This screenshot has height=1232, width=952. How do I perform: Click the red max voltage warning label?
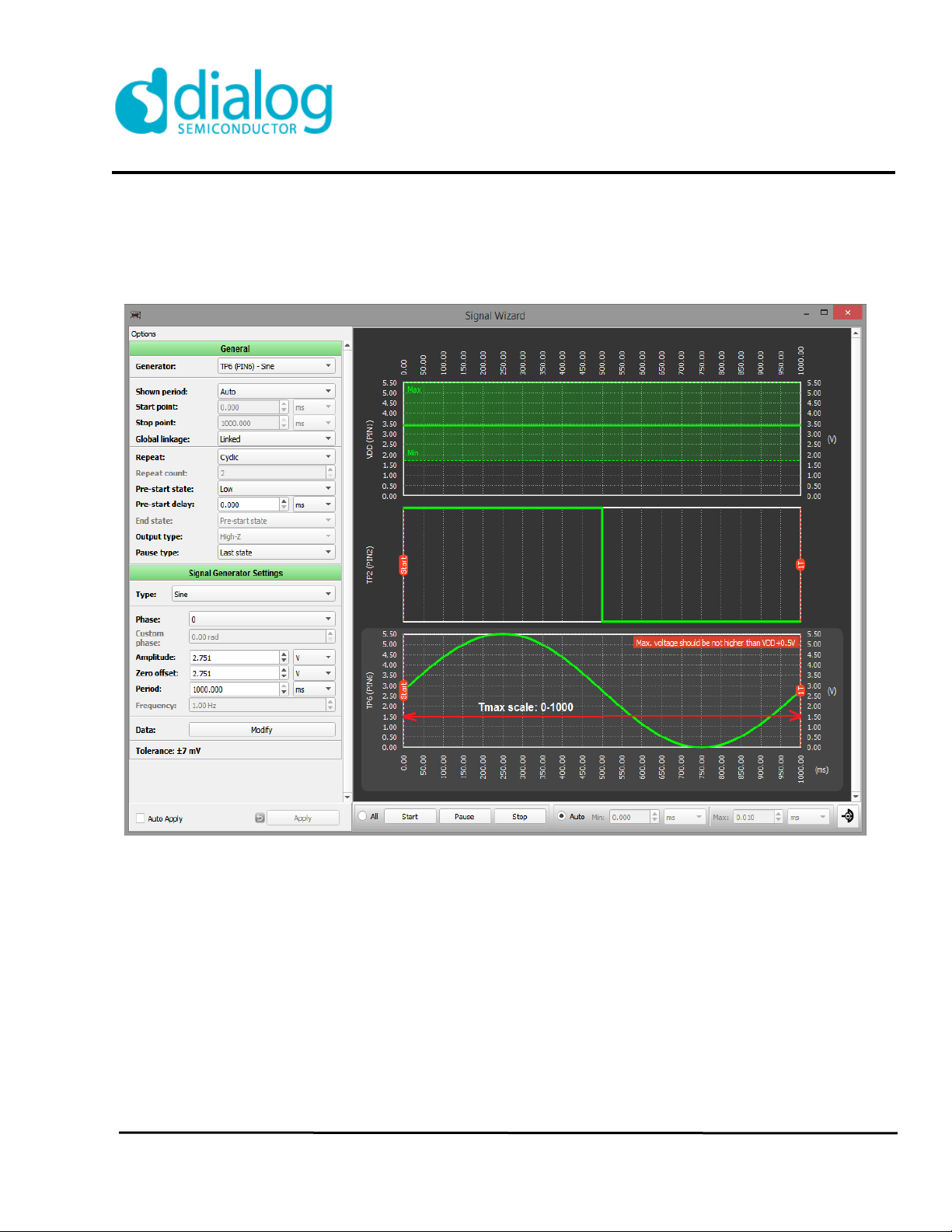coord(716,643)
